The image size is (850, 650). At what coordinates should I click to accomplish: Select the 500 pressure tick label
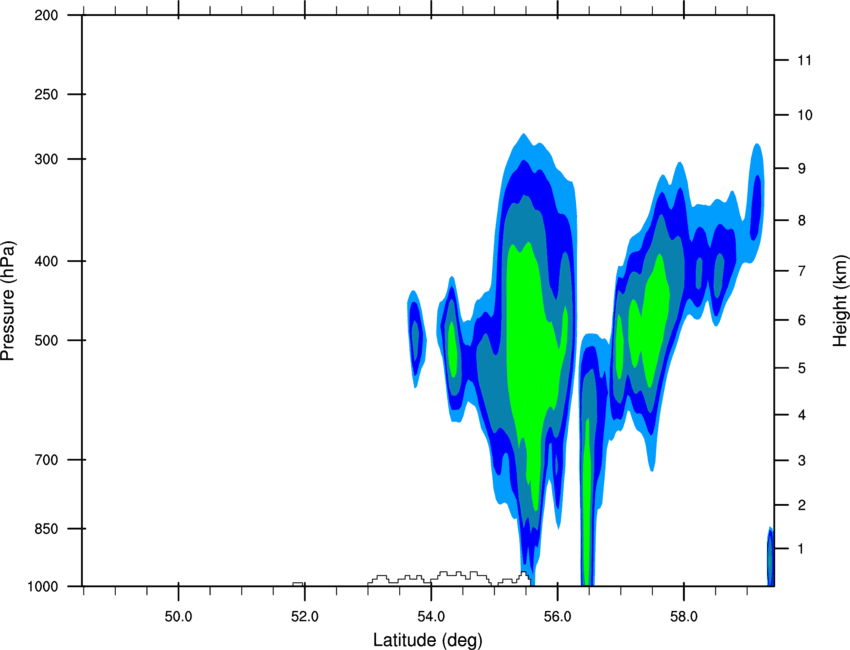46,340
